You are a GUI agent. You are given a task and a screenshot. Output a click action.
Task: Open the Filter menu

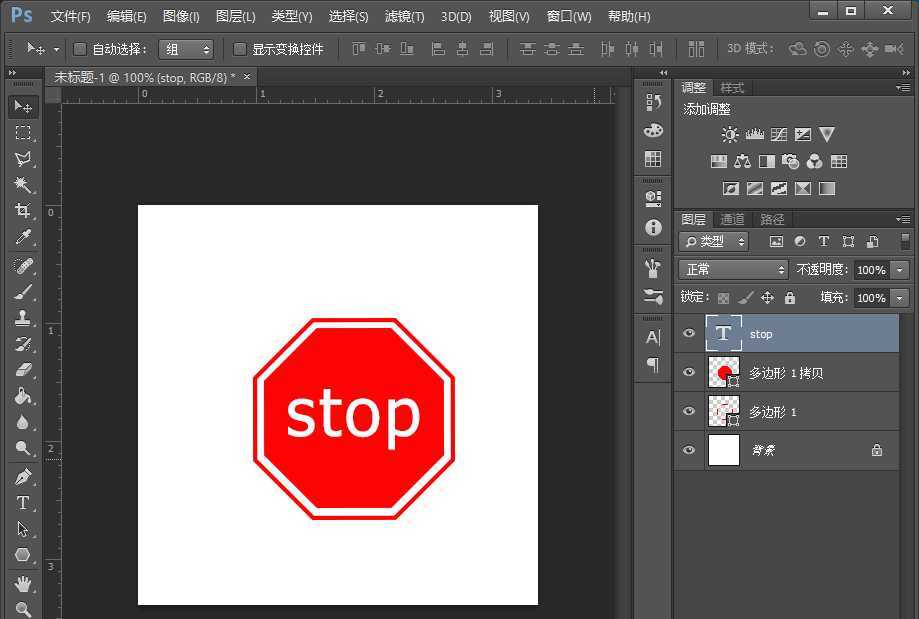pyautogui.click(x=404, y=17)
